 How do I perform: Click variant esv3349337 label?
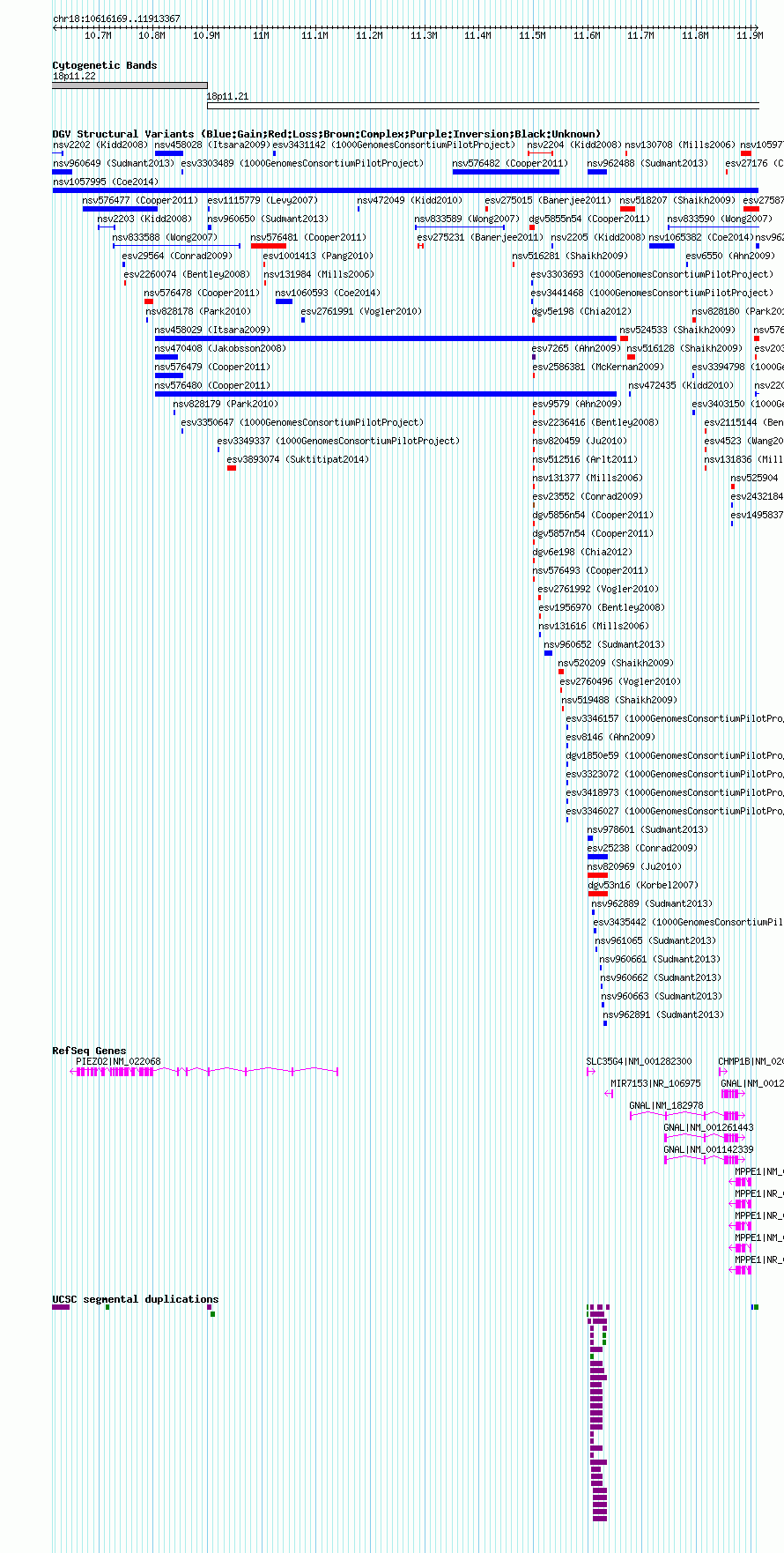(x=338, y=441)
